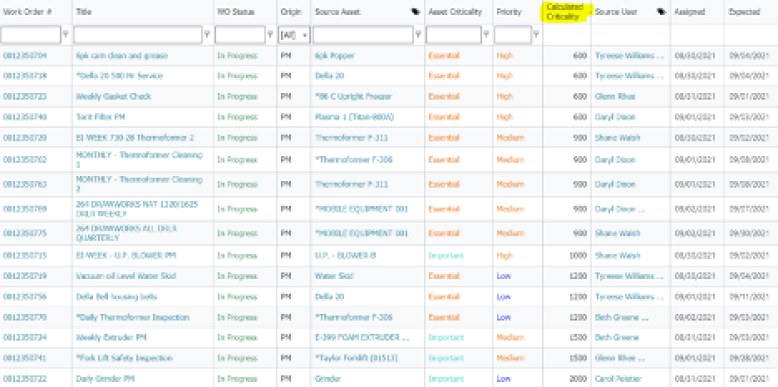Viewport: 778px width, 387px height.
Task: Open 'Weekly Gasket Check' title link
Action: (x=113, y=96)
